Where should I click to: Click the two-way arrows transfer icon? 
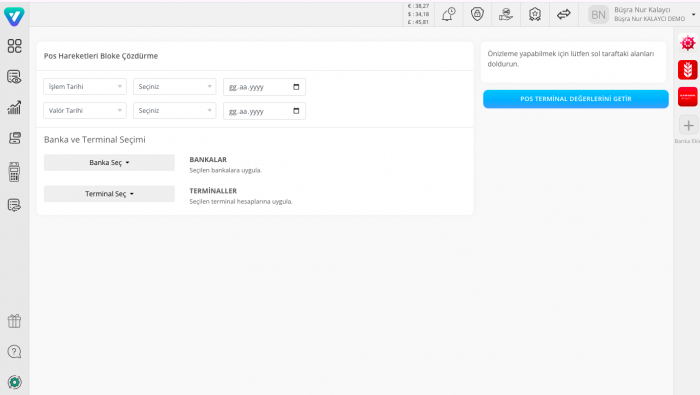point(563,14)
